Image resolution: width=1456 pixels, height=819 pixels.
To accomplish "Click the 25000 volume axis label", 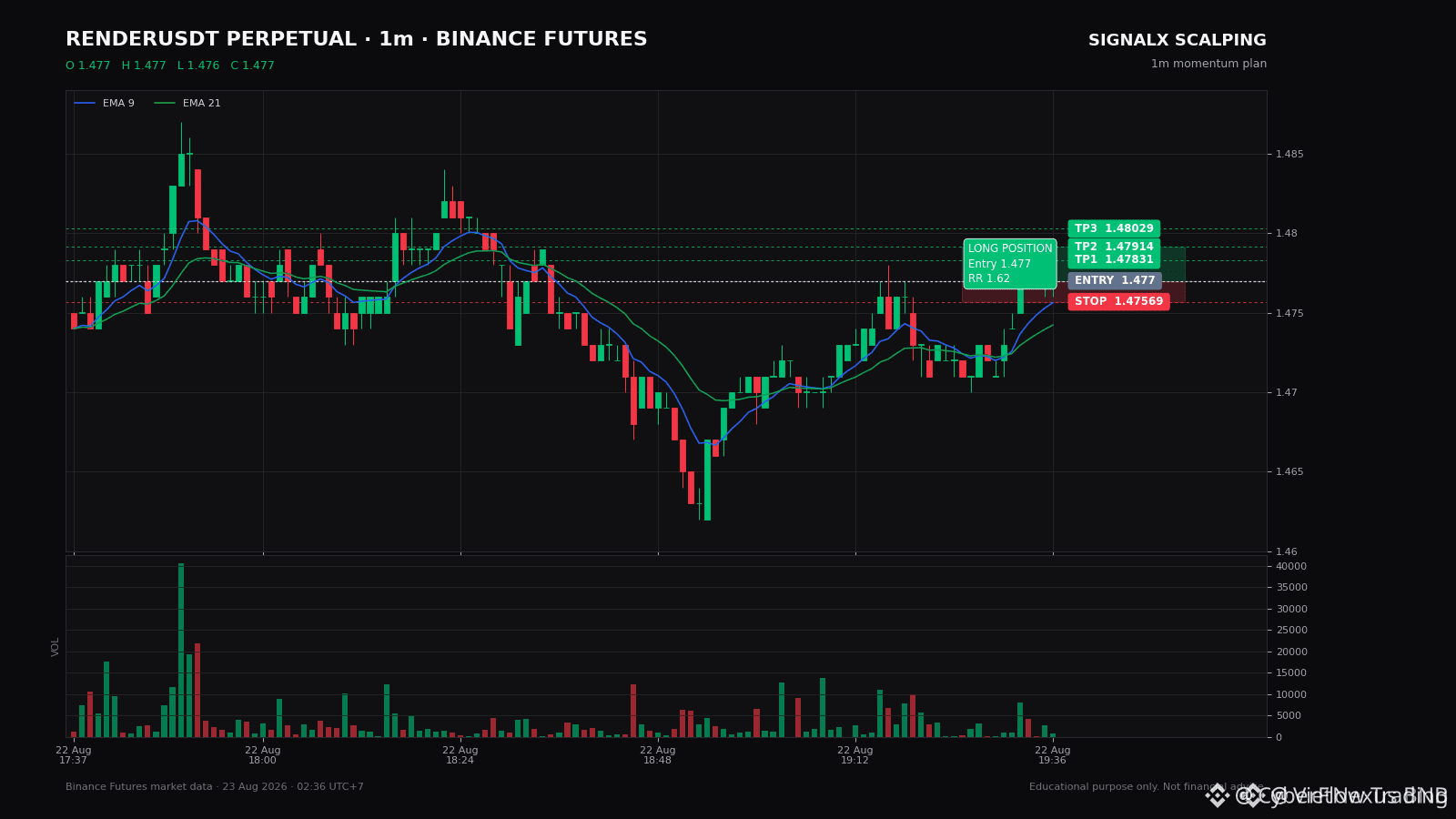I will pos(1291,631).
